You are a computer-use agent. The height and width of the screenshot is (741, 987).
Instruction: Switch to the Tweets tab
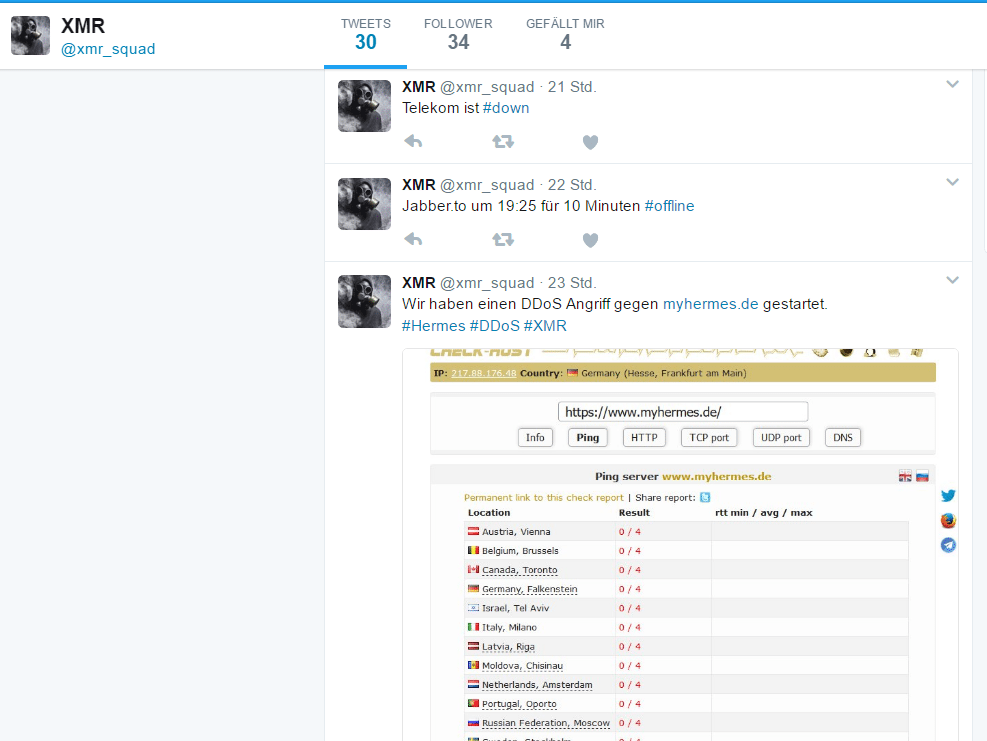[x=366, y=35]
